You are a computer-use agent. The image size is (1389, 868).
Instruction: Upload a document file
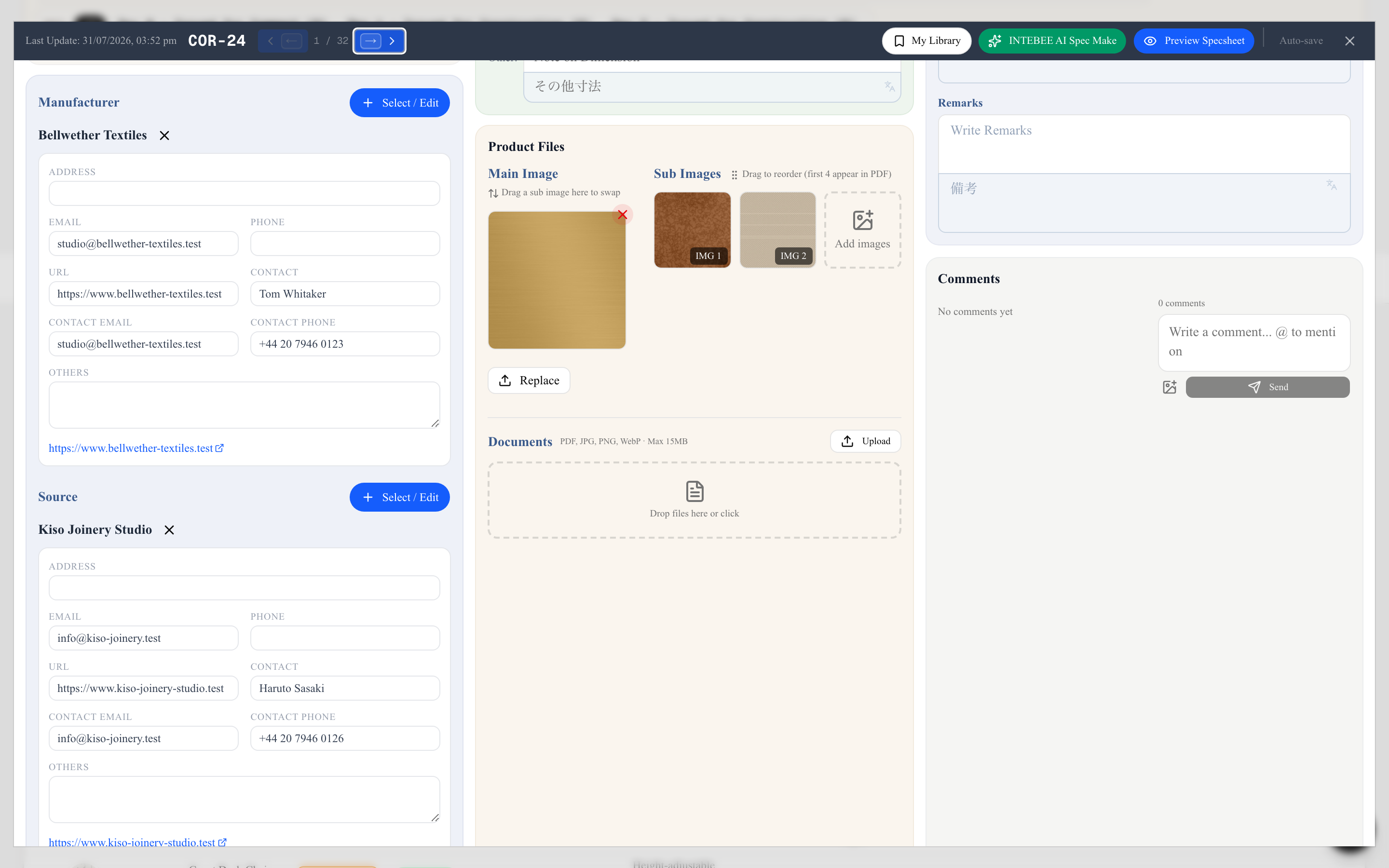865,441
